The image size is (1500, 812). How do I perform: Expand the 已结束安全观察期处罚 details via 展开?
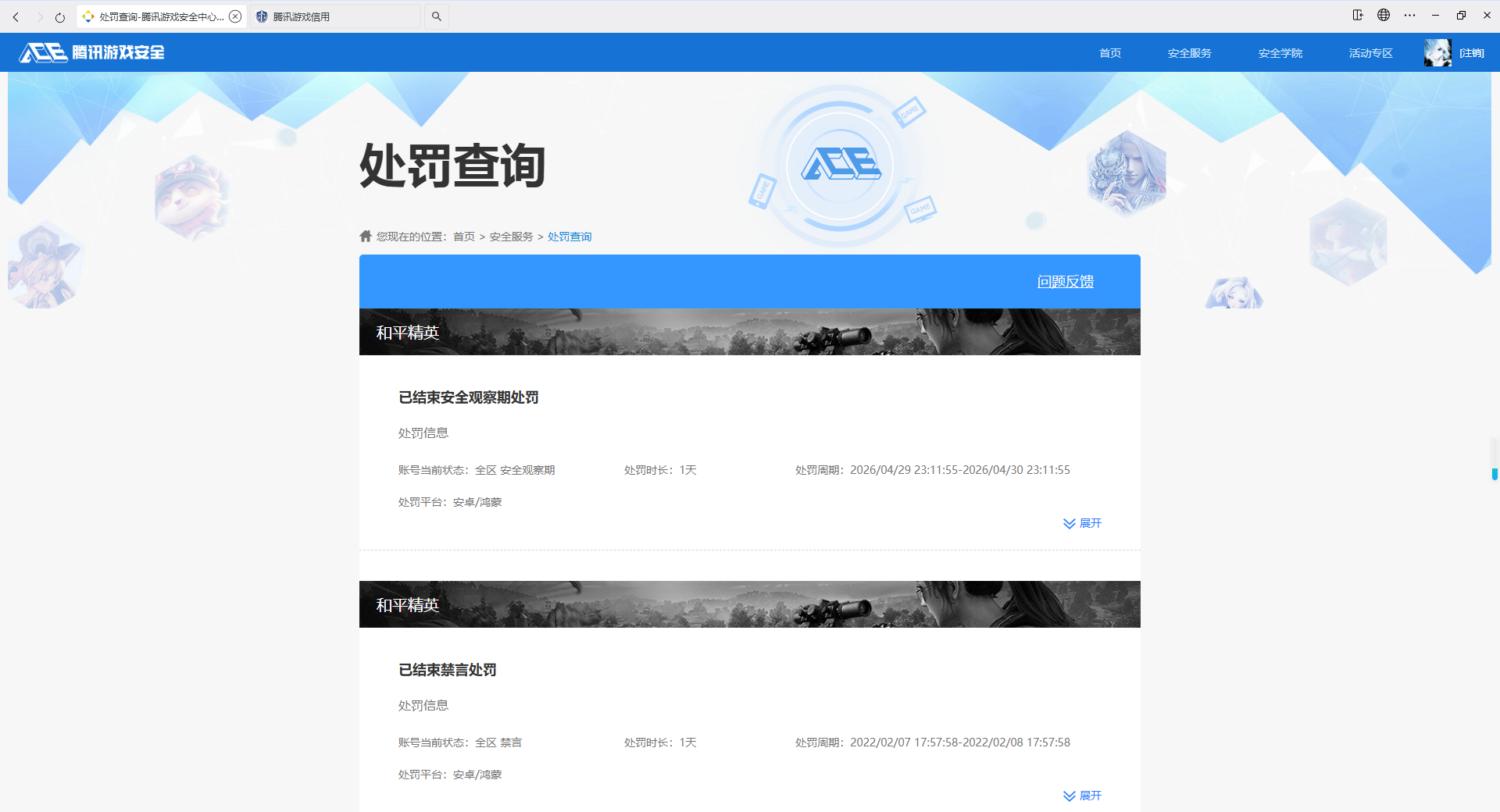(1083, 523)
